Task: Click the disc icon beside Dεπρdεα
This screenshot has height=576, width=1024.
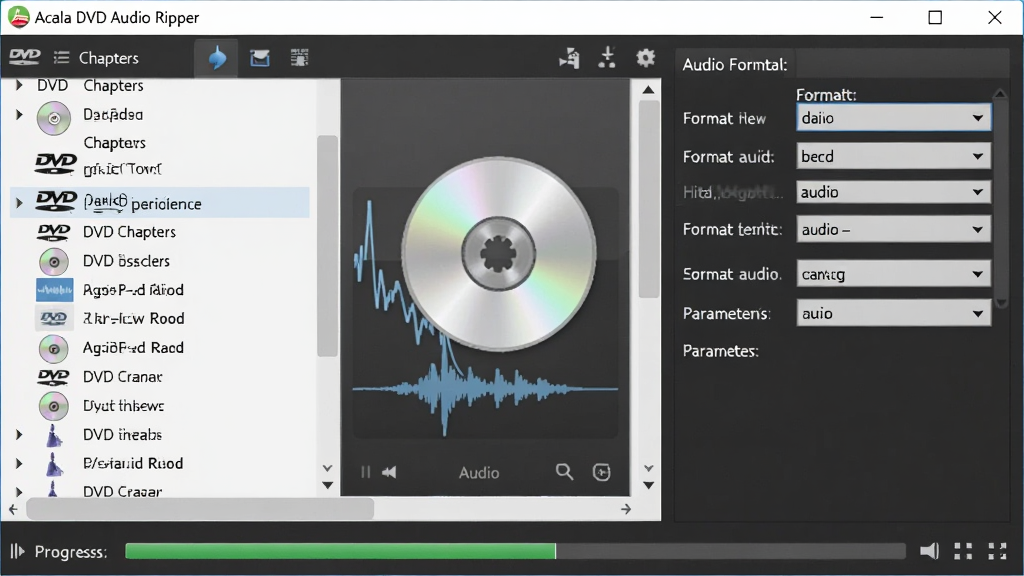Action: point(54,118)
